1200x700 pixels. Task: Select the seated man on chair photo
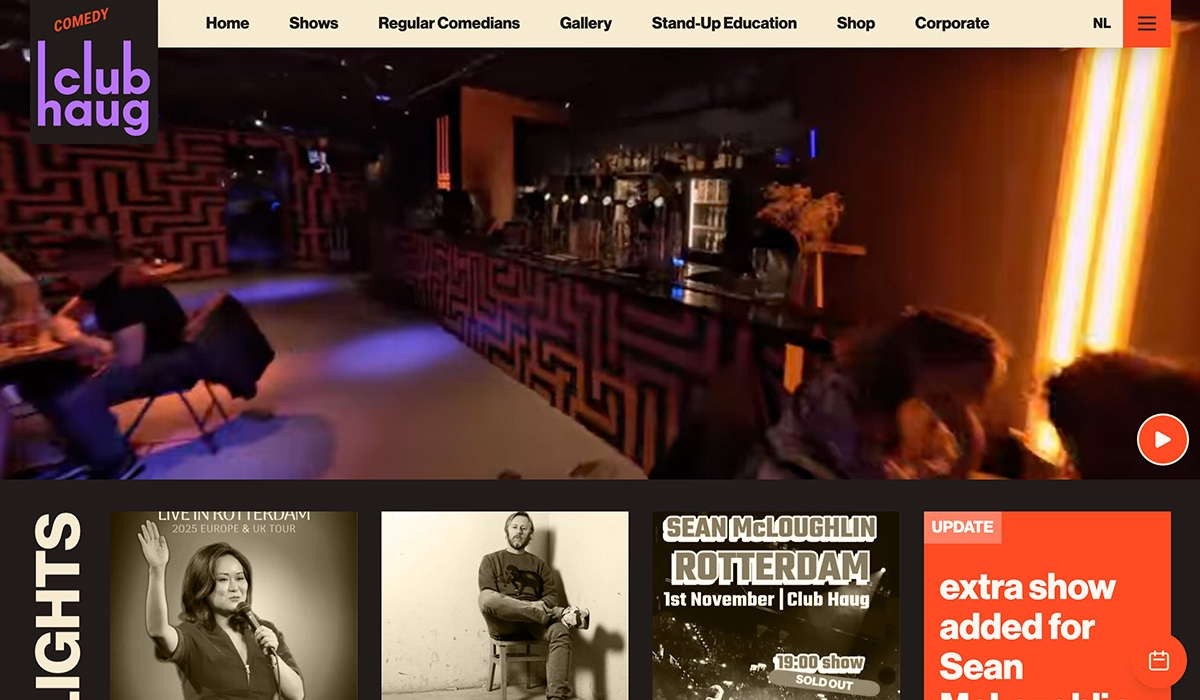[x=504, y=605]
